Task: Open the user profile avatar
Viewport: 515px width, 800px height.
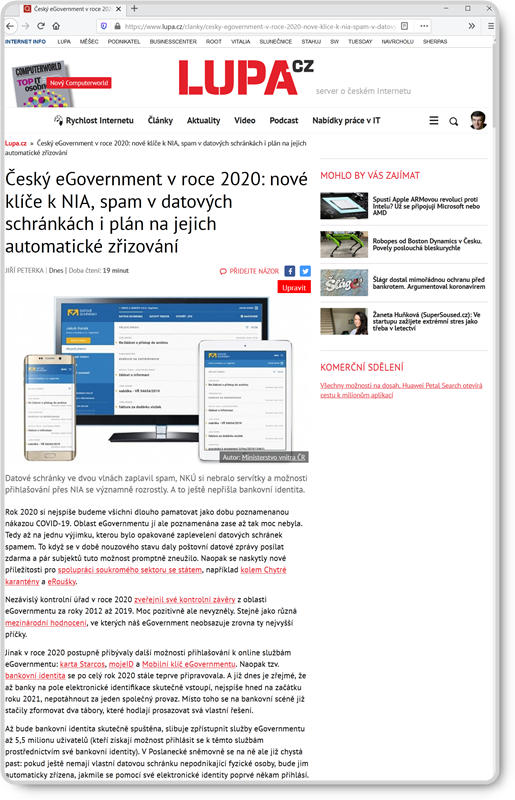Action: point(478,120)
